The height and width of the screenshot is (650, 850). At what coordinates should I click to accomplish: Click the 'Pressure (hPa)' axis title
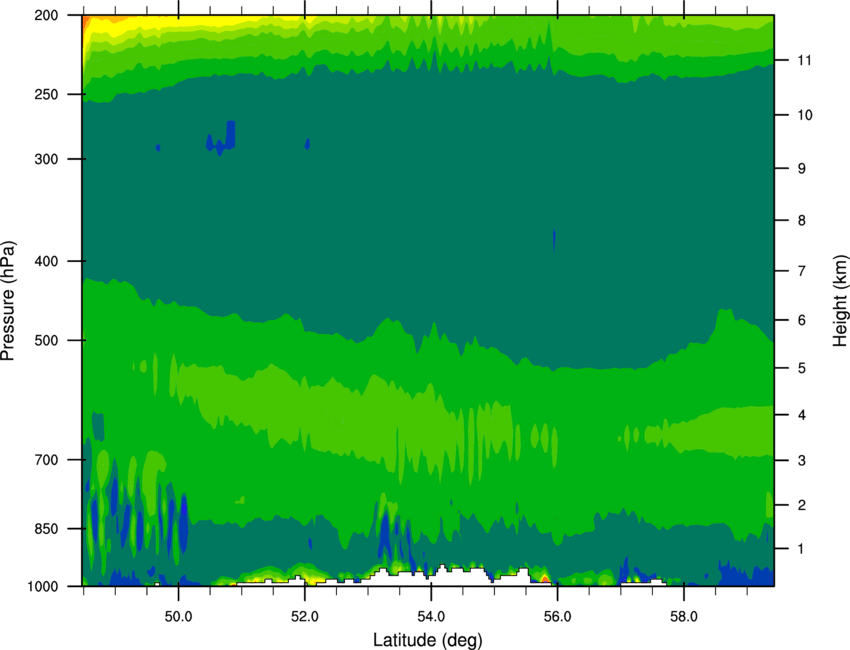(8, 301)
